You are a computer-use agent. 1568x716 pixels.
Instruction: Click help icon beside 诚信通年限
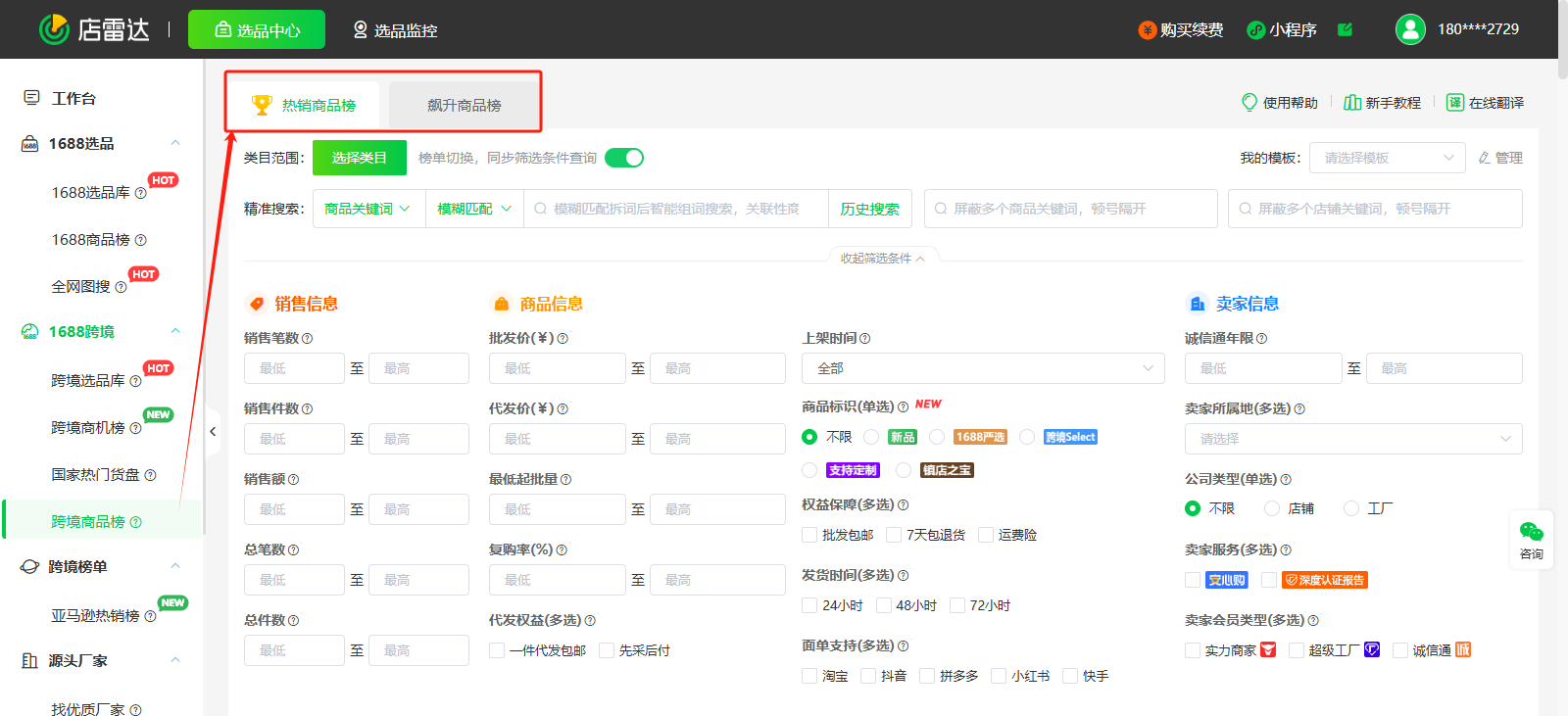pos(1261,338)
